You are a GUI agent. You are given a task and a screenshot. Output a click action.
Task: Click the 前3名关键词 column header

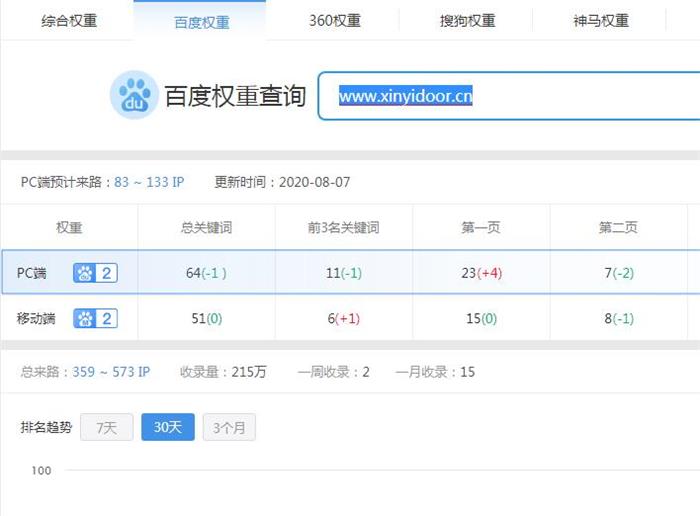[344, 228]
